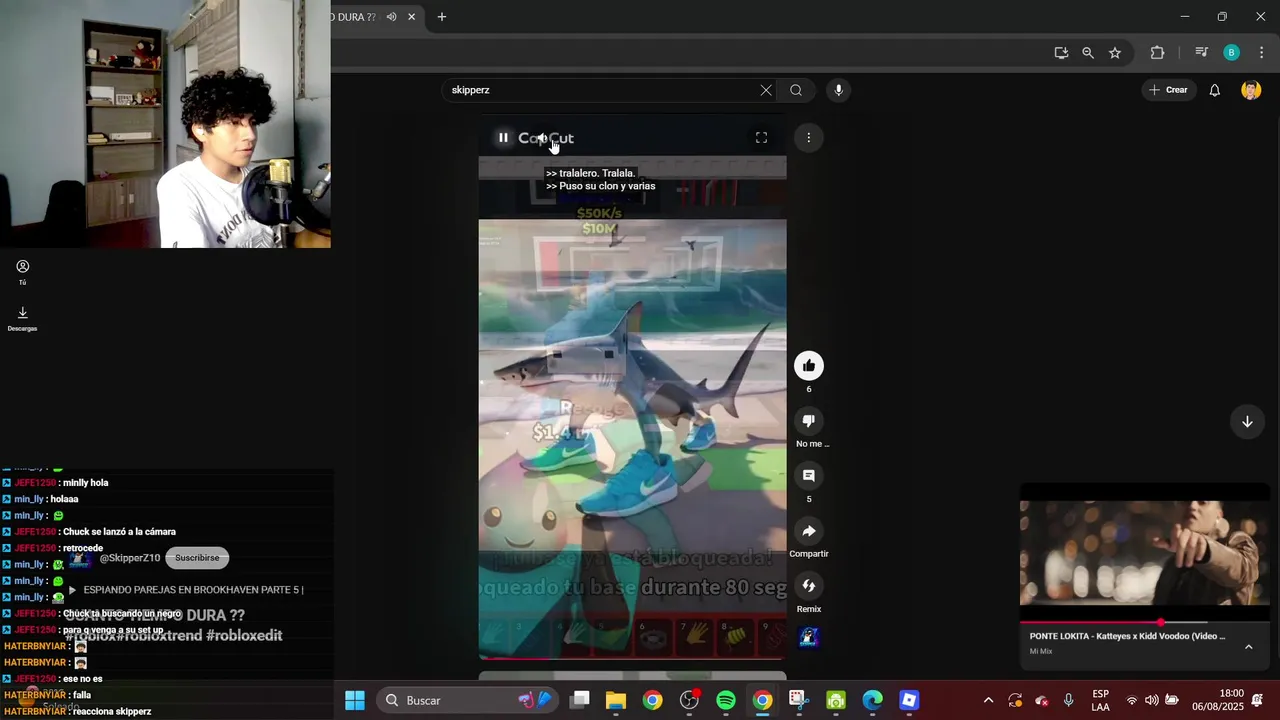Show hidden system tray icons
The width and height of the screenshot is (1280, 720).
click(x=988, y=700)
